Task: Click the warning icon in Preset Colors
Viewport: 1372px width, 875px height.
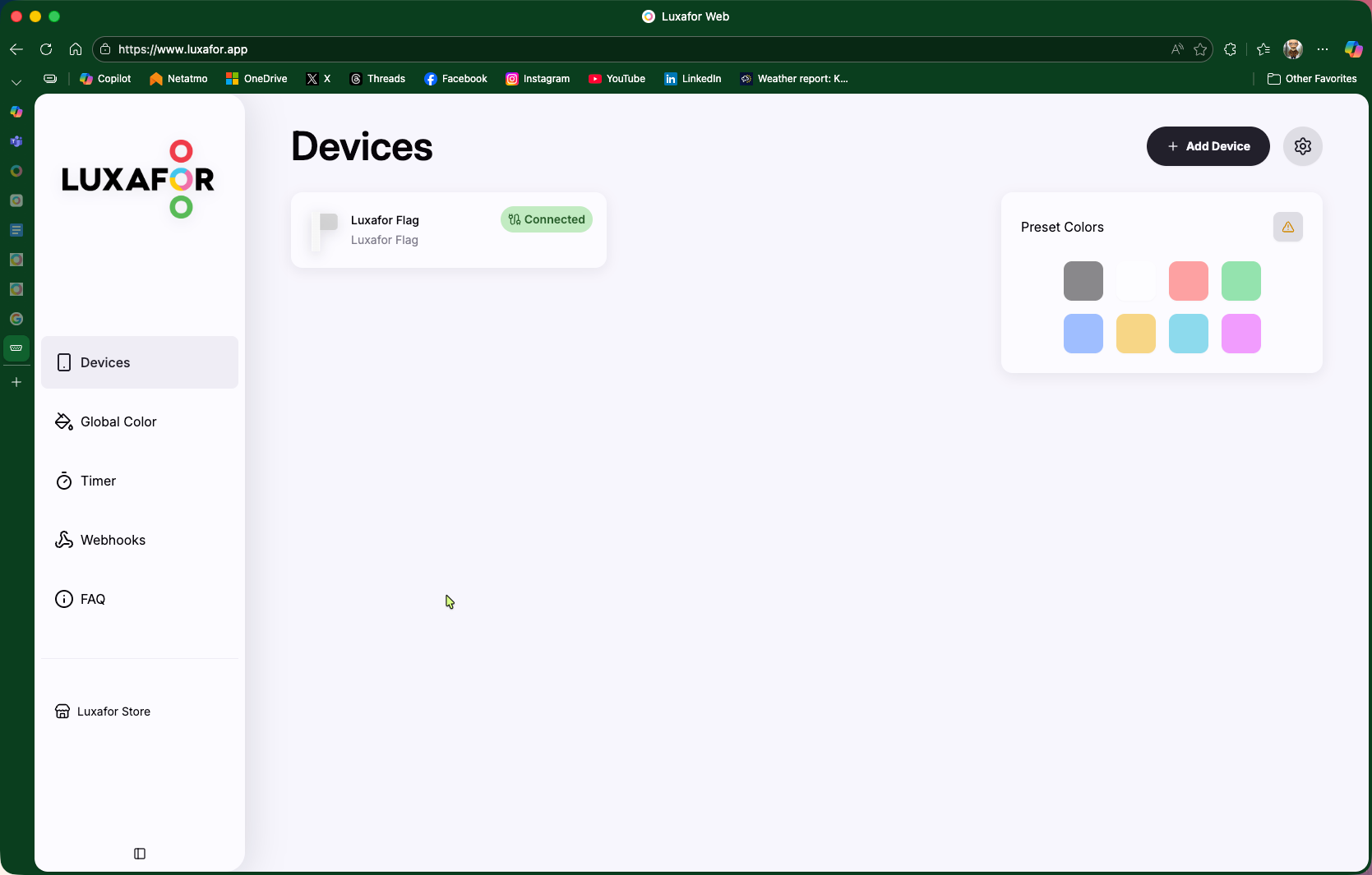Action: point(1287,227)
